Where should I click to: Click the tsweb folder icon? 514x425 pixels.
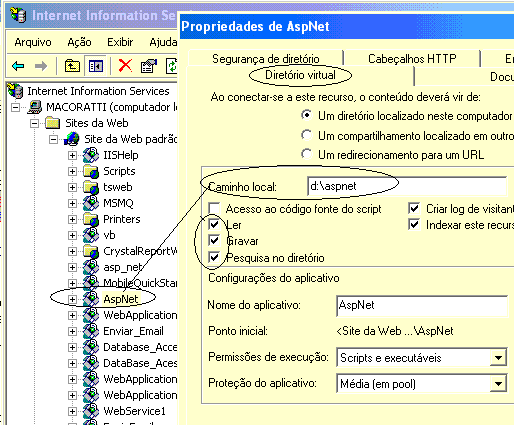[91, 187]
